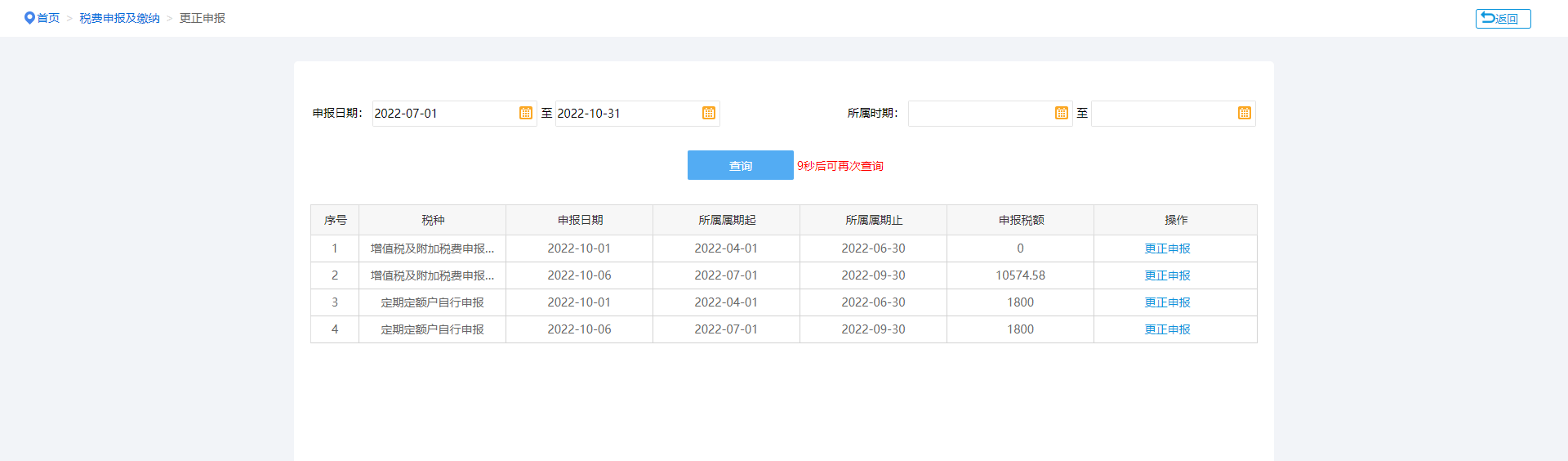Click 更正申报 link in row 1
This screenshot has height=461, width=1568.
[1167, 248]
